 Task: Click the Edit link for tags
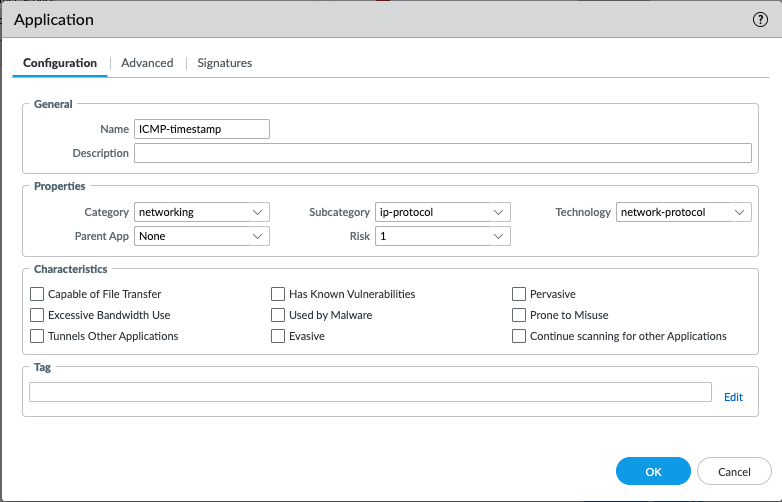[733, 397]
